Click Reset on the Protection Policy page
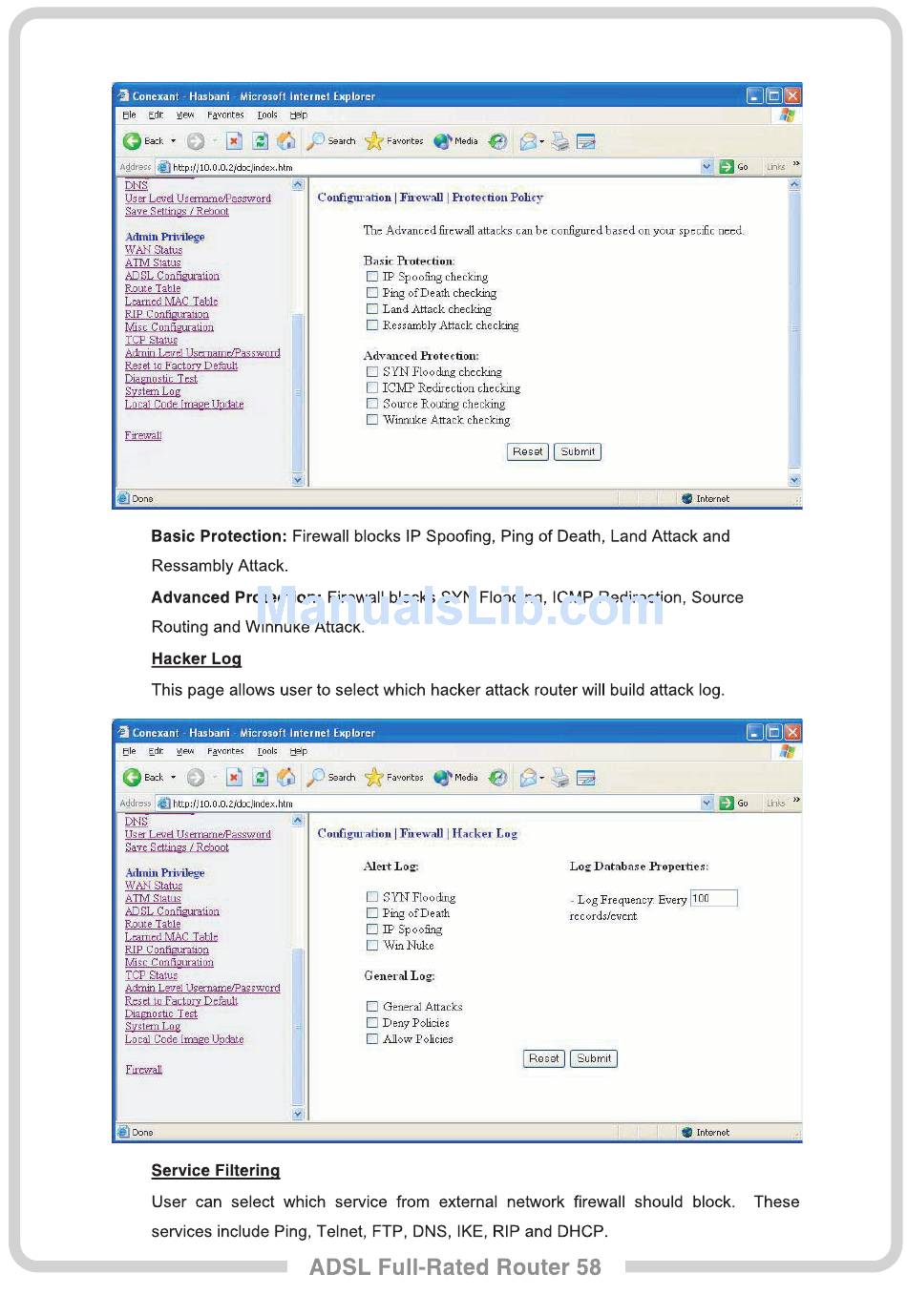 [527, 452]
